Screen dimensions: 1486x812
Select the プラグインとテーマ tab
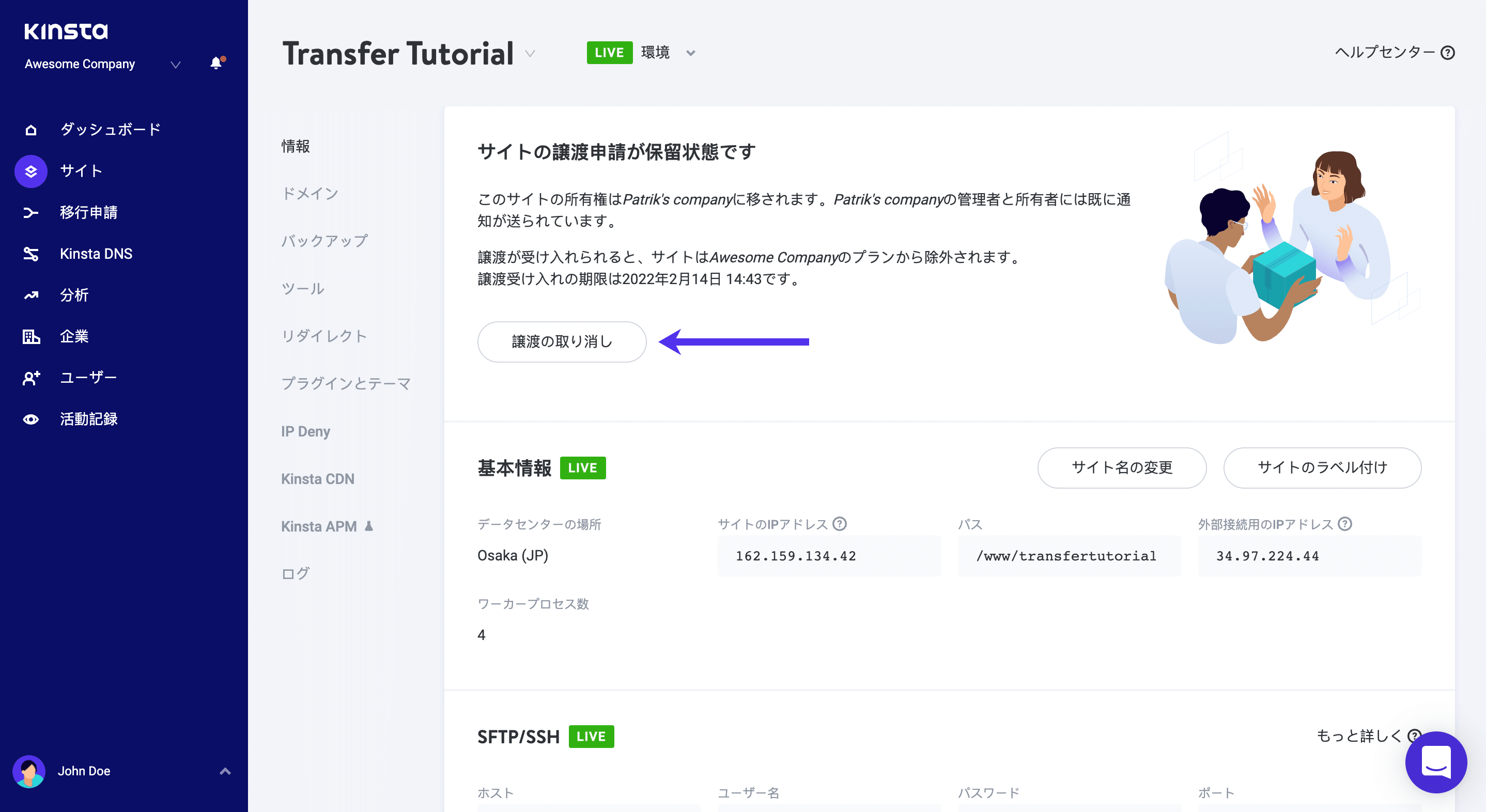click(x=346, y=384)
